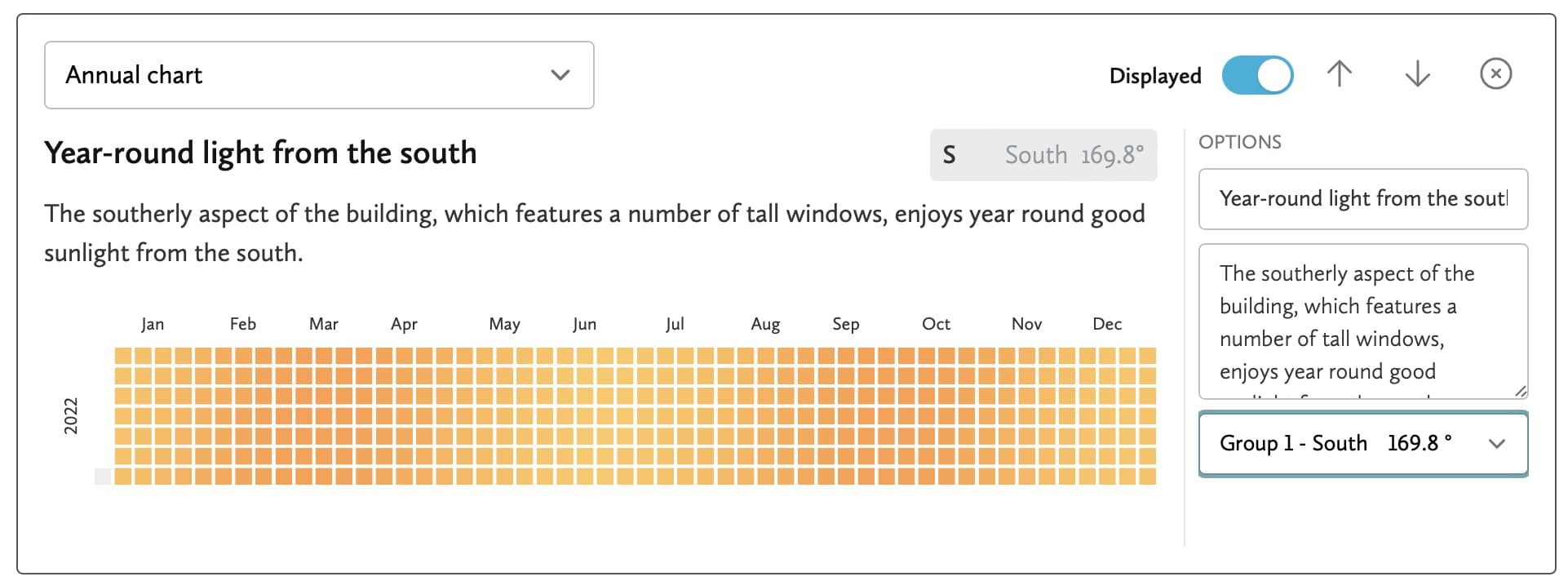Click the 2022 year axis label
1568x581 pixels.
pyautogui.click(x=71, y=415)
